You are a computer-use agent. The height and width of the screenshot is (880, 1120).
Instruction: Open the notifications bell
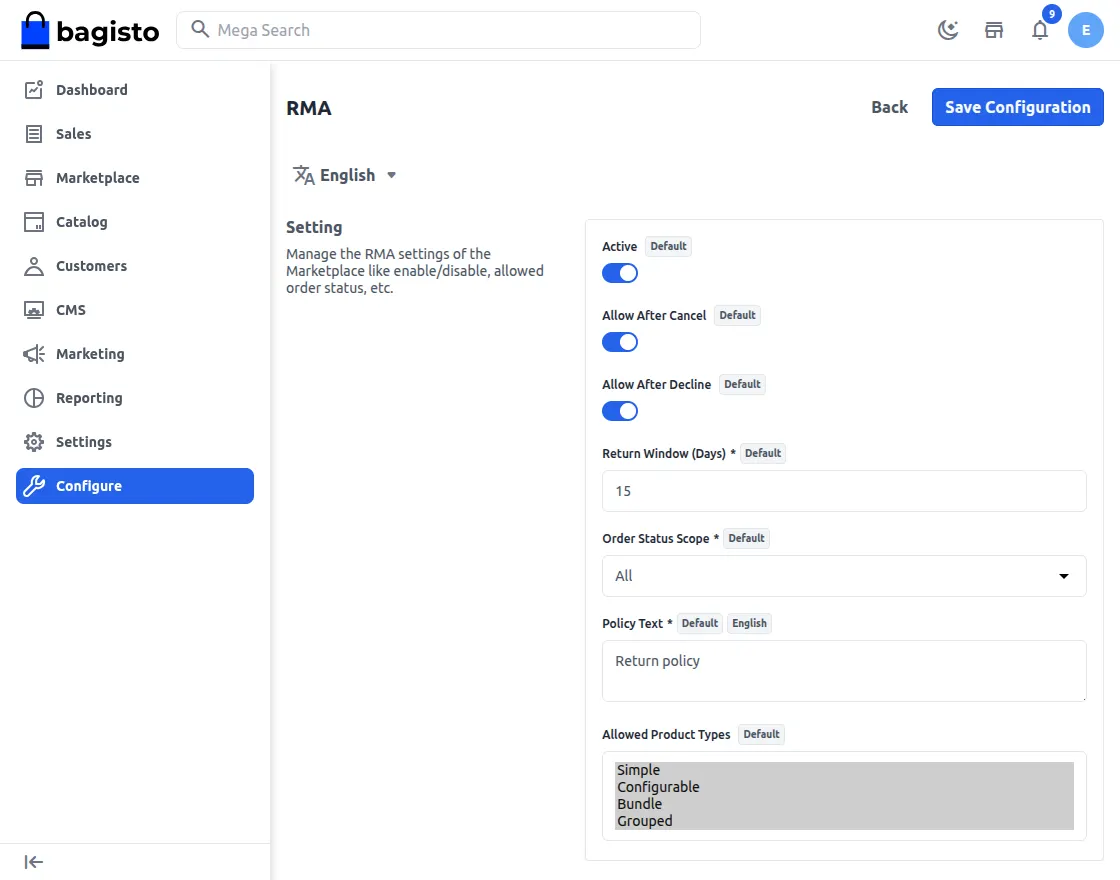click(x=1040, y=30)
